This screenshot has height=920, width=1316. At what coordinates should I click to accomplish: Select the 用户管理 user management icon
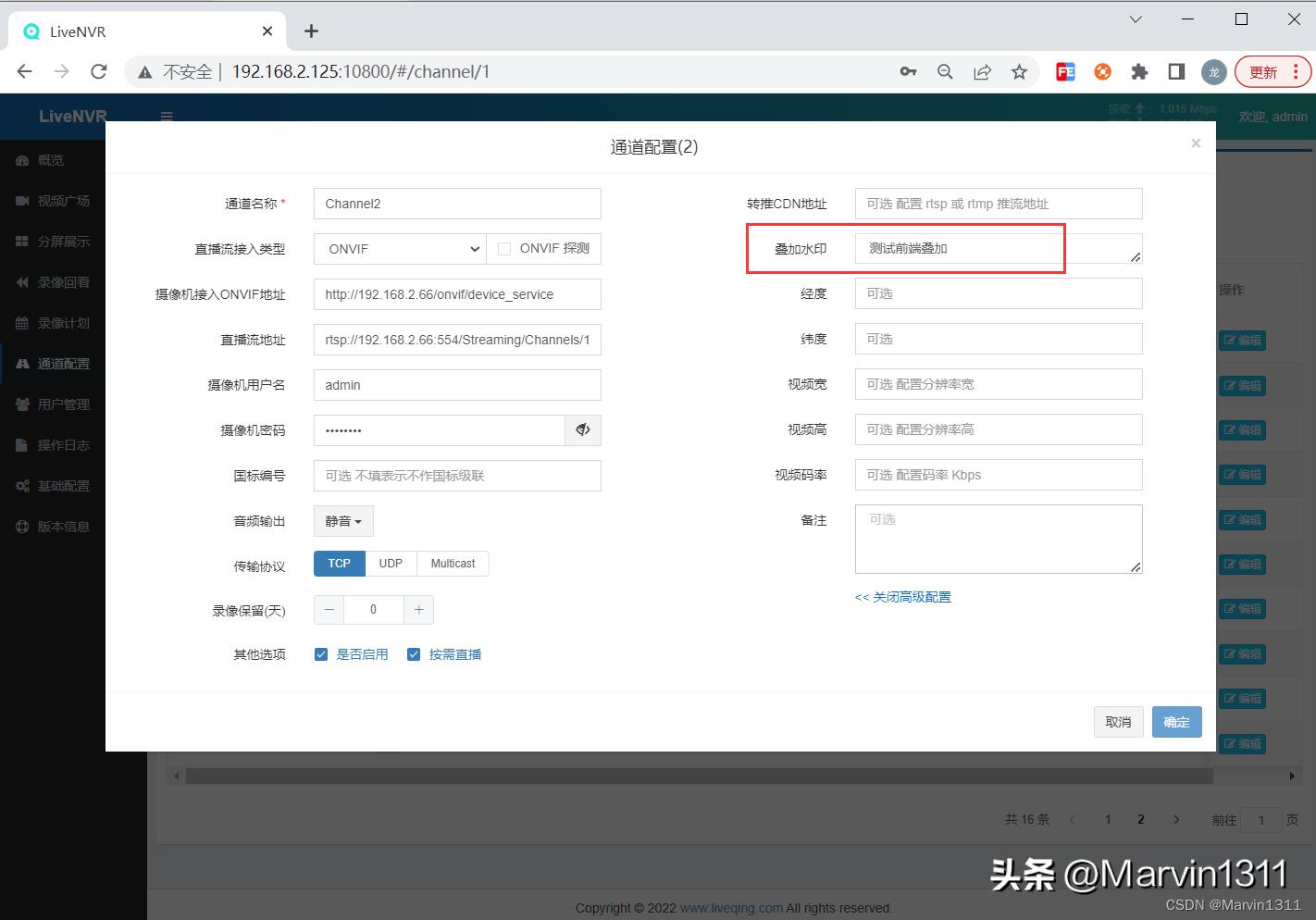pyautogui.click(x=22, y=404)
